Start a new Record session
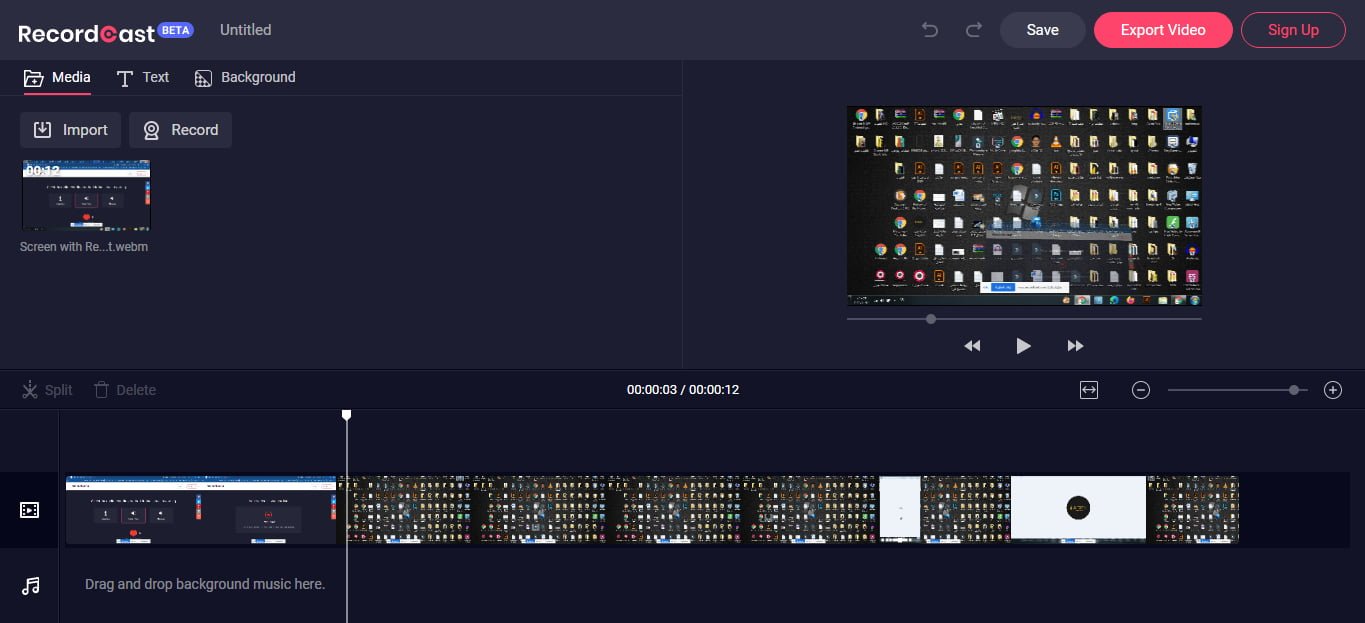The height and width of the screenshot is (623, 1365). (181, 130)
